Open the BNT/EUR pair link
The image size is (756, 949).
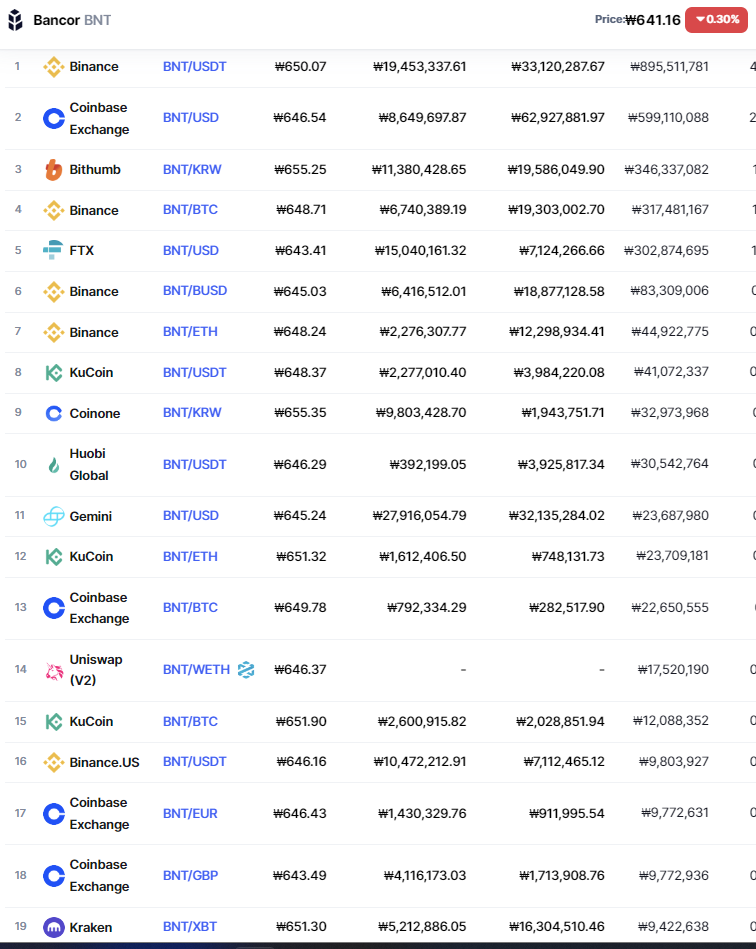click(x=190, y=813)
